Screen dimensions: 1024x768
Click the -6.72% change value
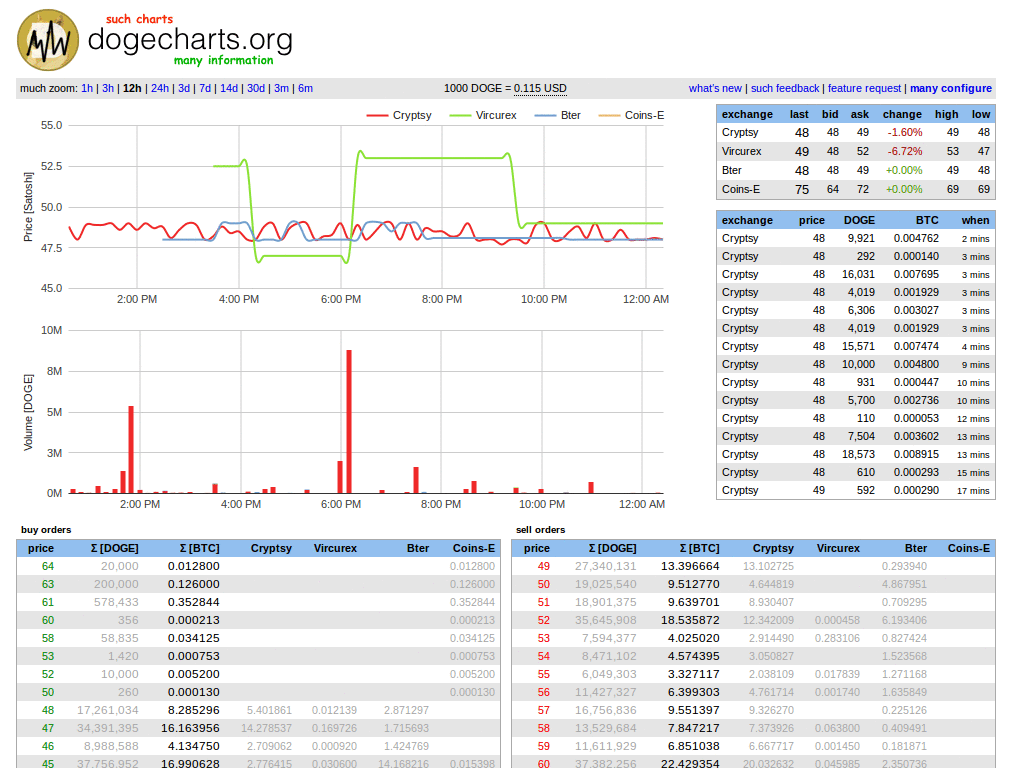click(904, 152)
